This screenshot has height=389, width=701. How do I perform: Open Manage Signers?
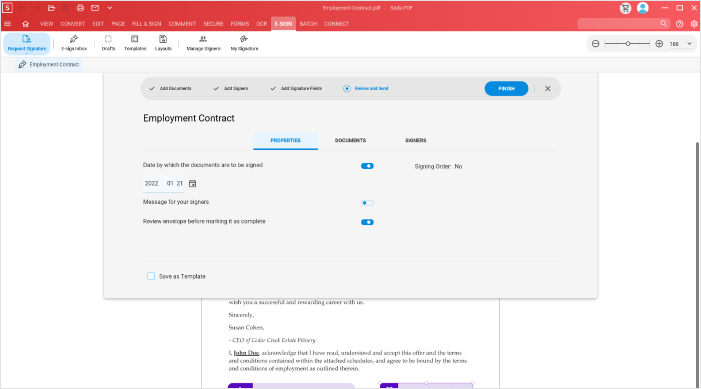(x=203, y=43)
